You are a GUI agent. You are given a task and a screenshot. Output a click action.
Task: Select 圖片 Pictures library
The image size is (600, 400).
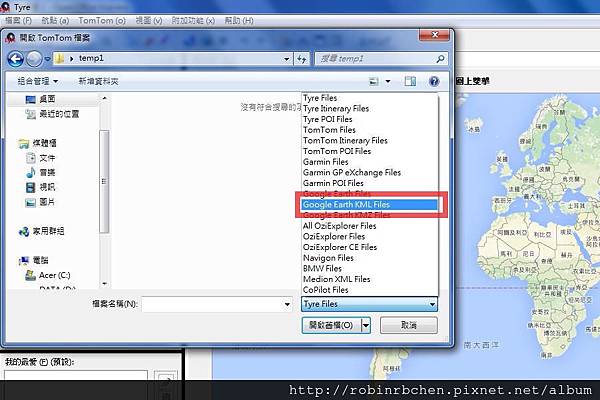pyautogui.click(x=41, y=202)
